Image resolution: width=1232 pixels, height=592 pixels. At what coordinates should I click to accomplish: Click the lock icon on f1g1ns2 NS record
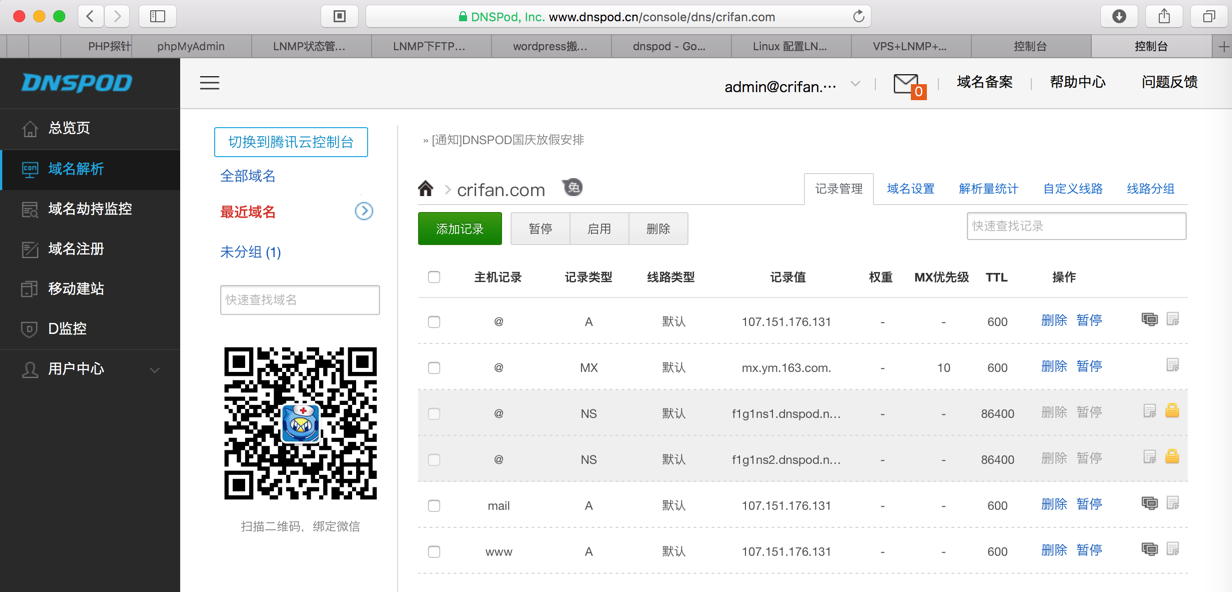(x=1172, y=457)
